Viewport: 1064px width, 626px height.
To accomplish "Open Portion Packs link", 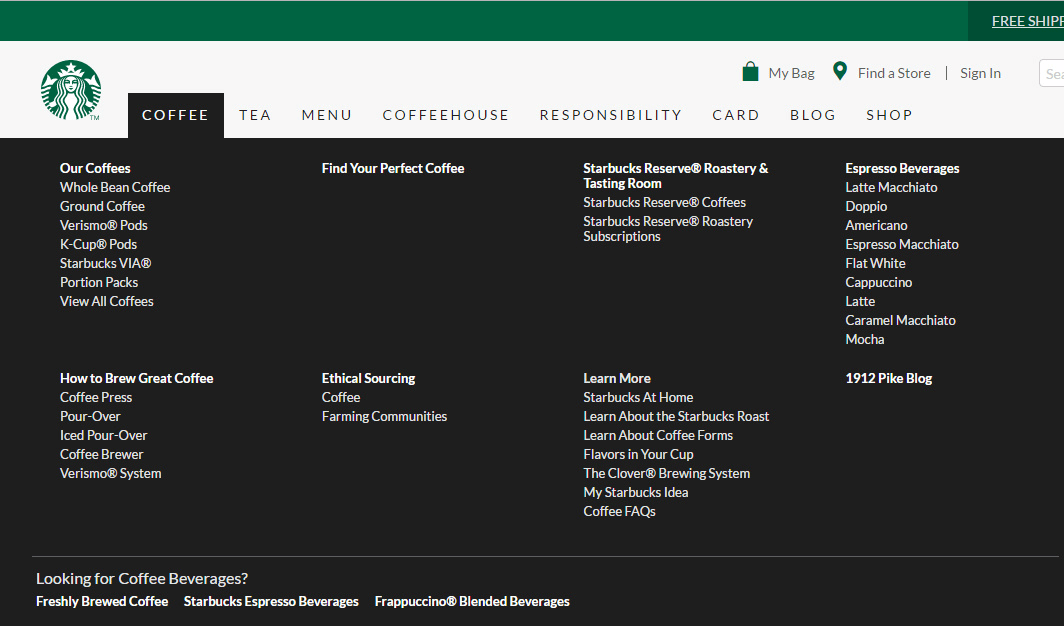I will pyautogui.click(x=98, y=282).
